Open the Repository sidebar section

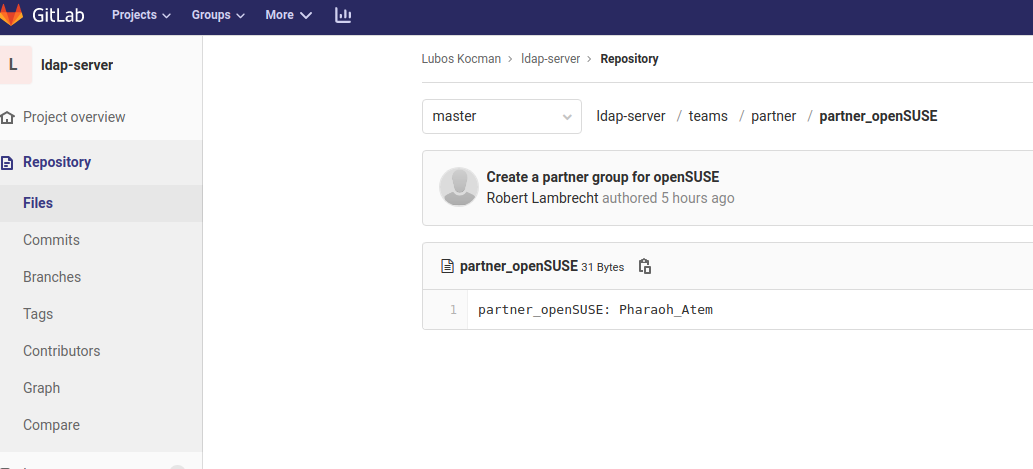(57, 162)
